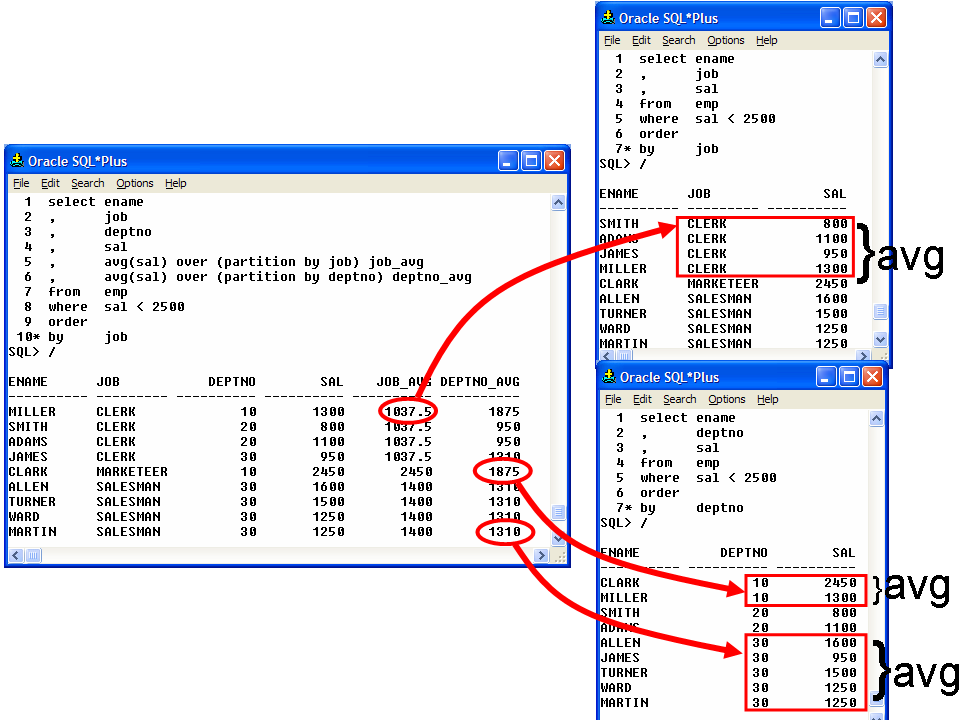Click the SQL*Plus title icon in the bottom-right window
This screenshot has width=960, height=720.
(609, 377)
